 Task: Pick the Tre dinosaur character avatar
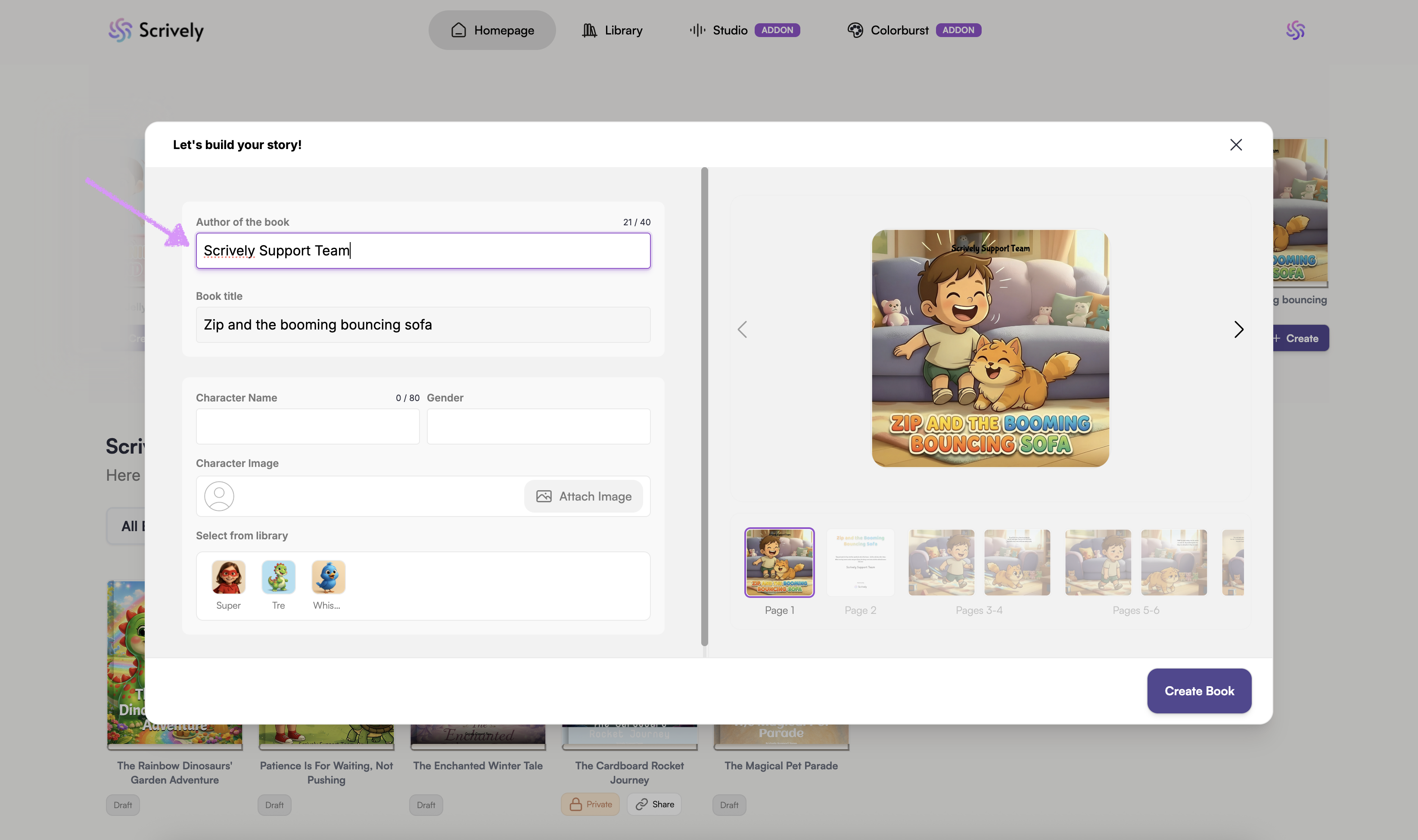tap(278, 577)
